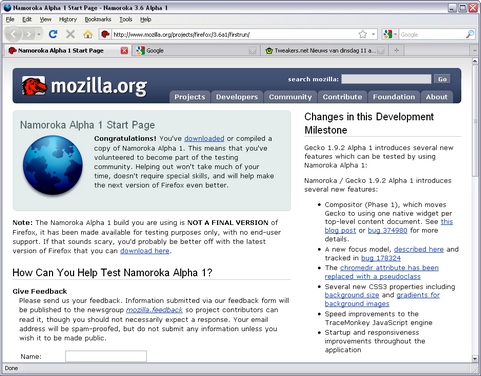Click the Stop loading X icon

click(x=70, y=34)
